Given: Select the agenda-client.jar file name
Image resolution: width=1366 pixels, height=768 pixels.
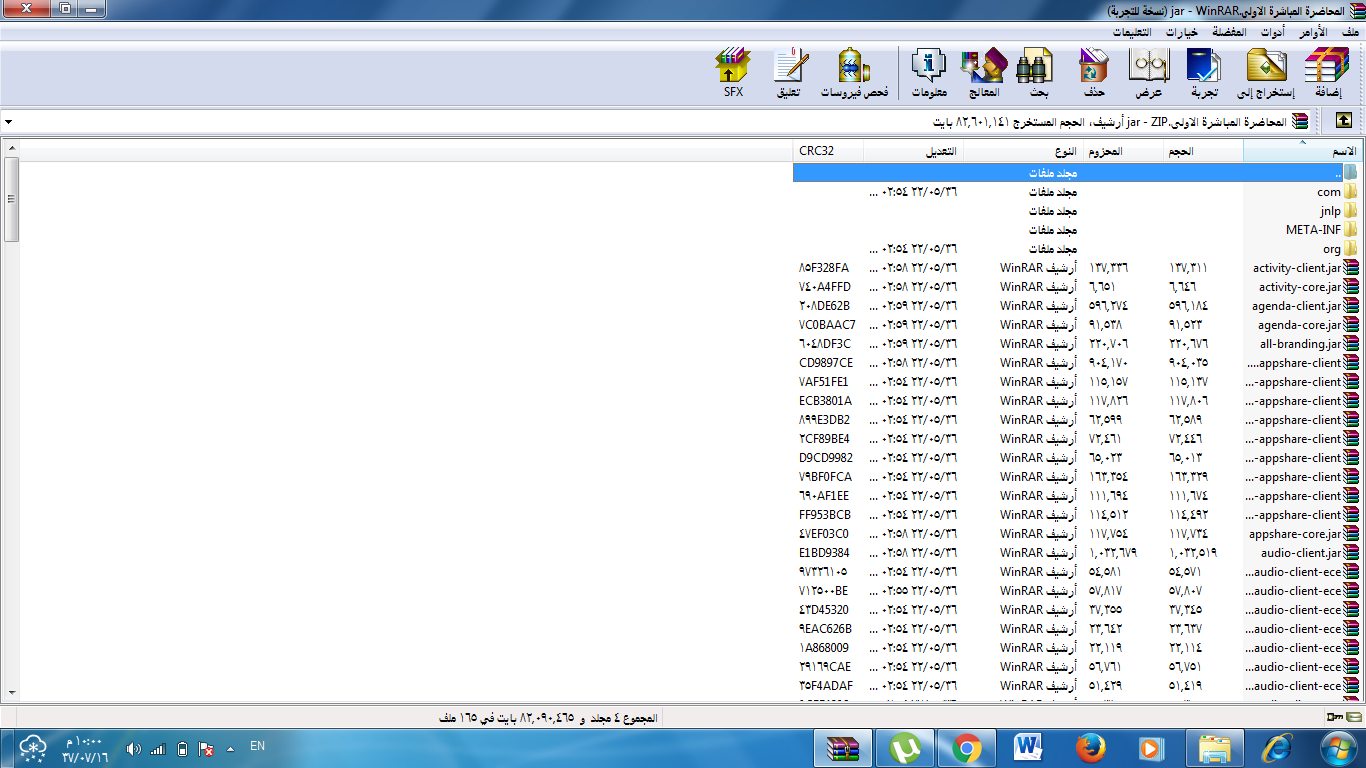Looking at the screenshot, I should tap(1298, 306).
